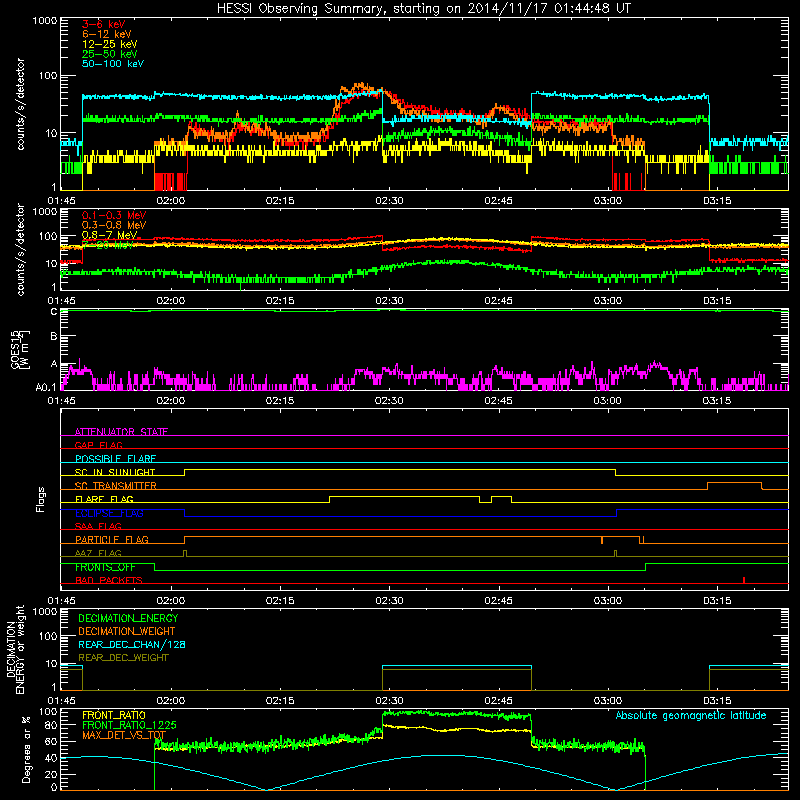Click the REAR_DEC_CHAN/128 legend label
The height and width of the screenshot is (800, 800).
(x=132, y=644)
